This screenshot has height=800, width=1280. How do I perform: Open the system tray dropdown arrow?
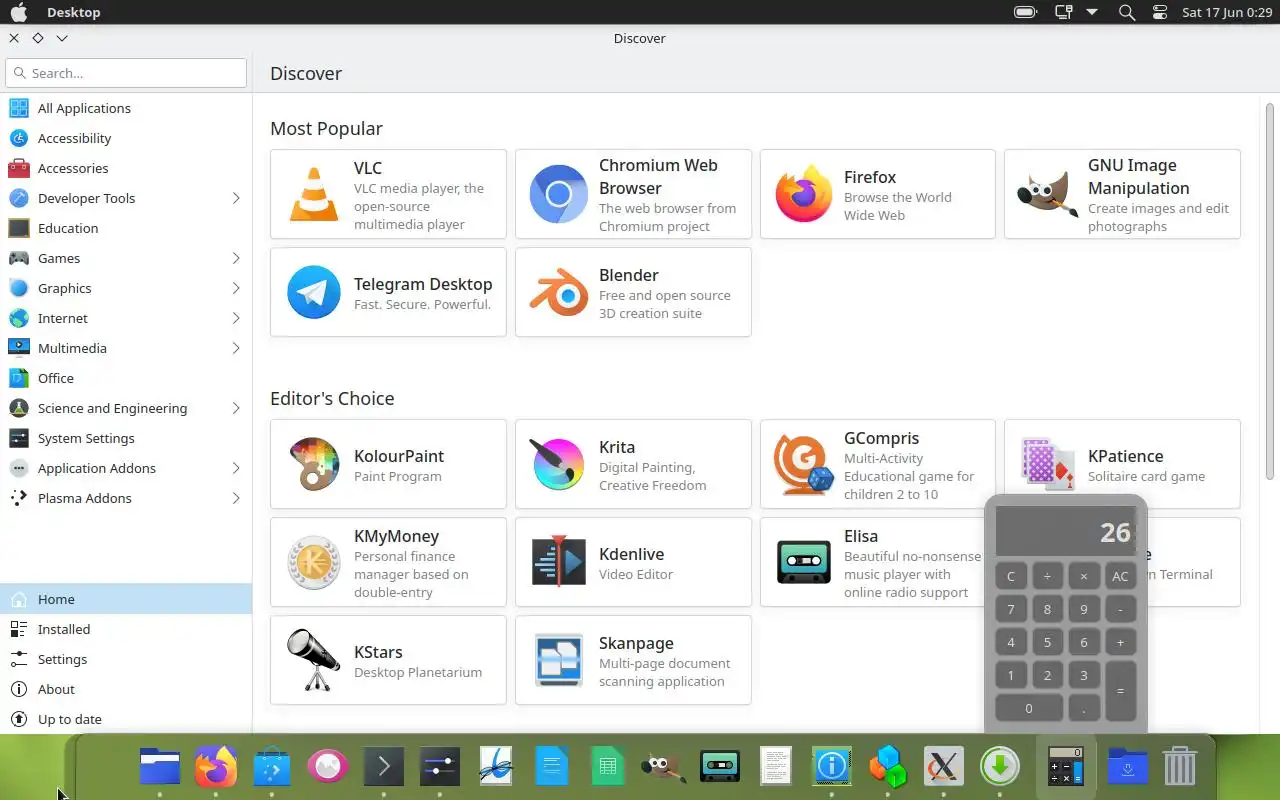coord(1092,12)
